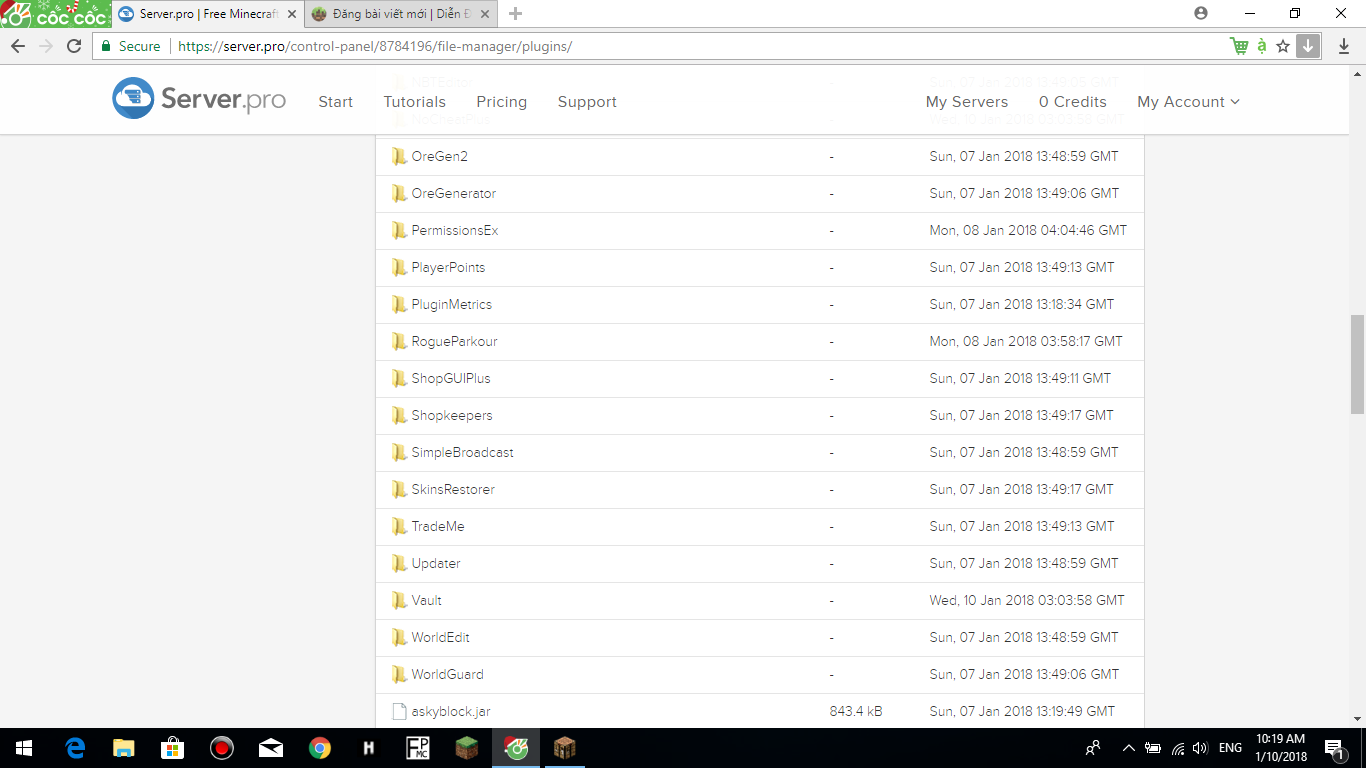Open the Vault folder
The width and height of the screenshot is (1366, 768).
click(x=427, y=600)
